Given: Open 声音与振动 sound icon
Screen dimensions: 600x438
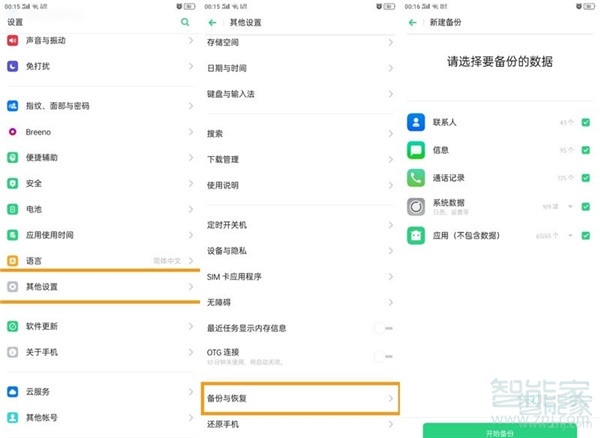Looking at the screenshot, I should tap(13, 41).
